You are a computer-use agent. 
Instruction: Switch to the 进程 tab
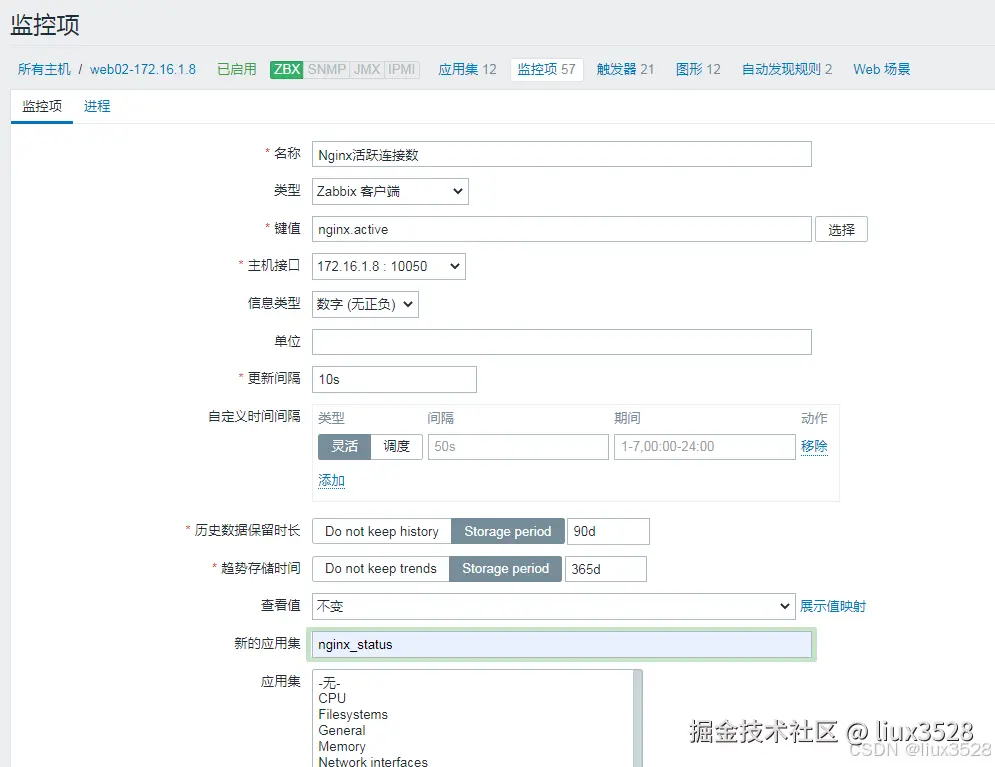[97, 105]
